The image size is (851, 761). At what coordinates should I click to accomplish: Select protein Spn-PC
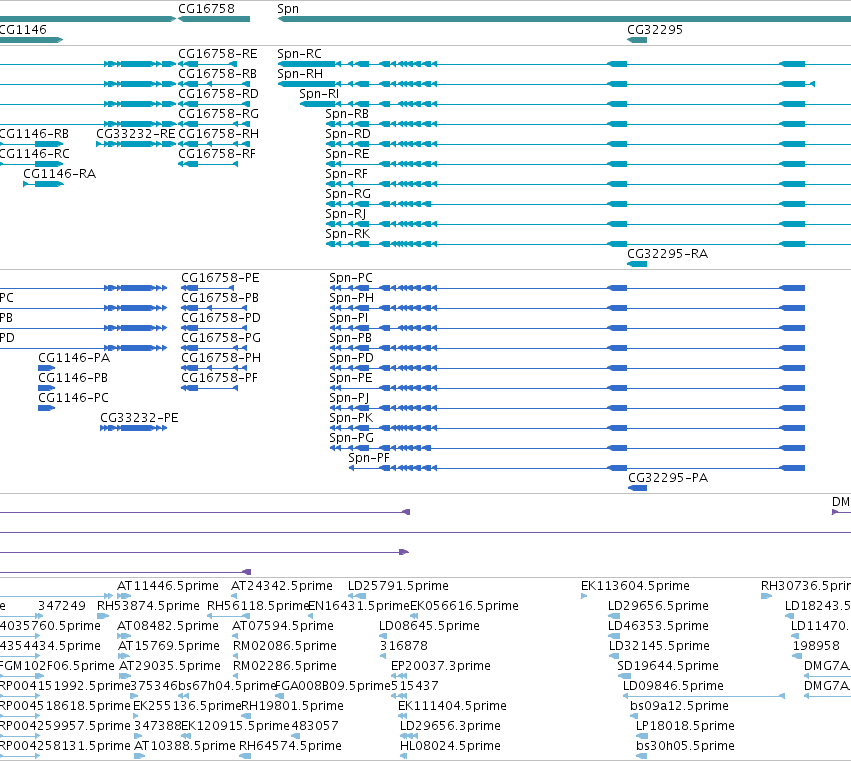coord(351,278)
